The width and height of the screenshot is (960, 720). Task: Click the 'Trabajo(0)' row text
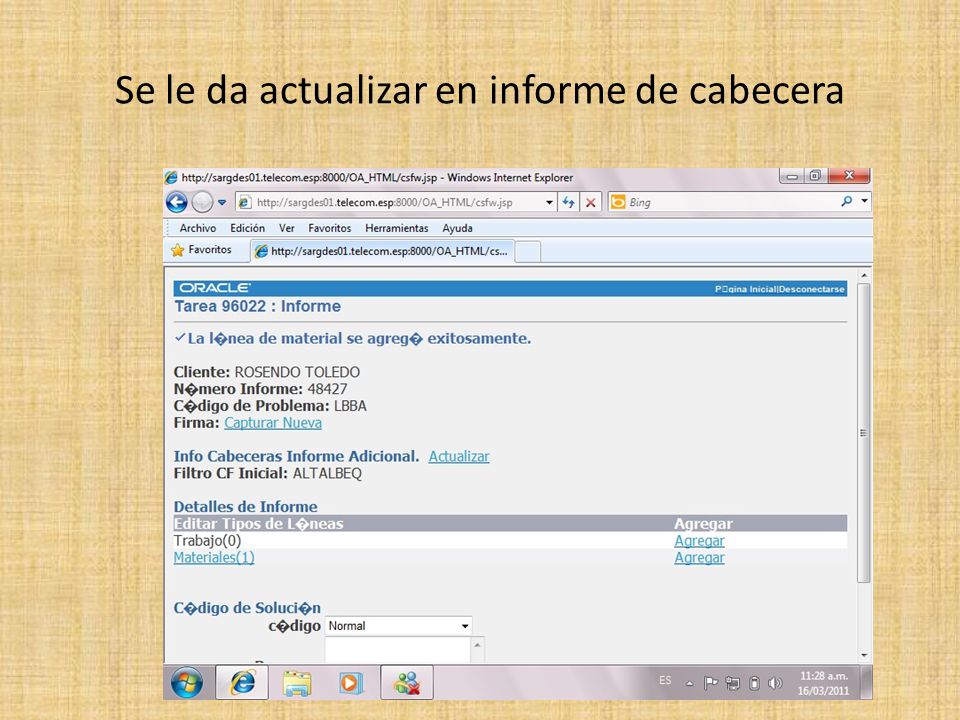(208, 541)
